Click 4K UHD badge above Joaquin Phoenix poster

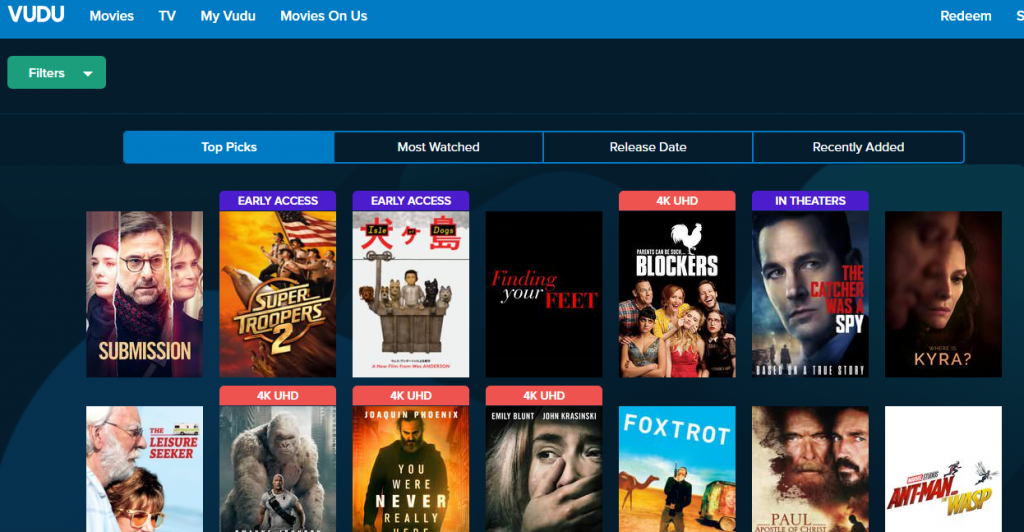click(x=411, y=396)
